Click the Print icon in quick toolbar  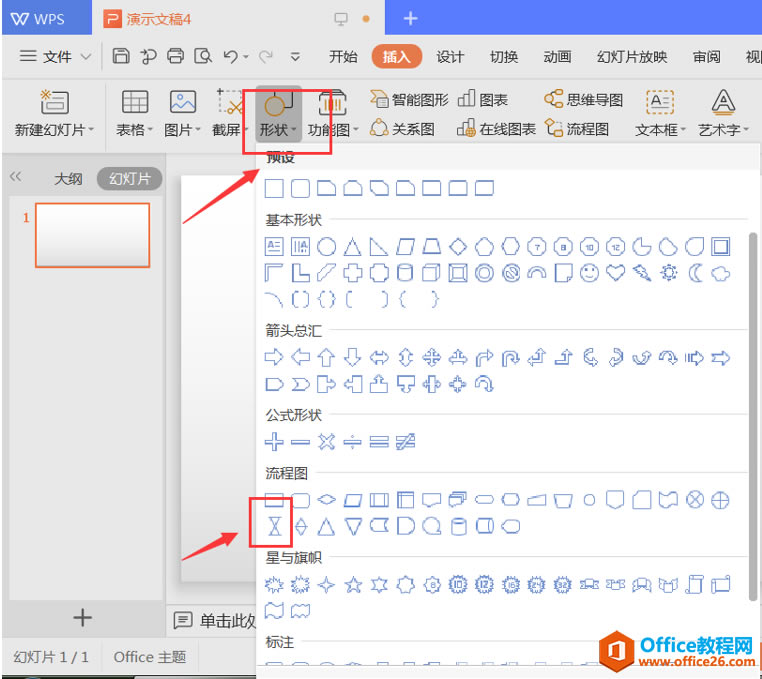175,56
